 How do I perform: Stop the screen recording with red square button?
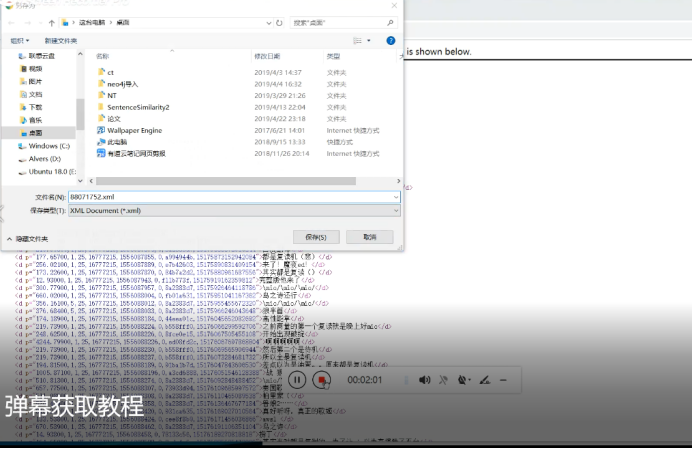pos(321,380)
